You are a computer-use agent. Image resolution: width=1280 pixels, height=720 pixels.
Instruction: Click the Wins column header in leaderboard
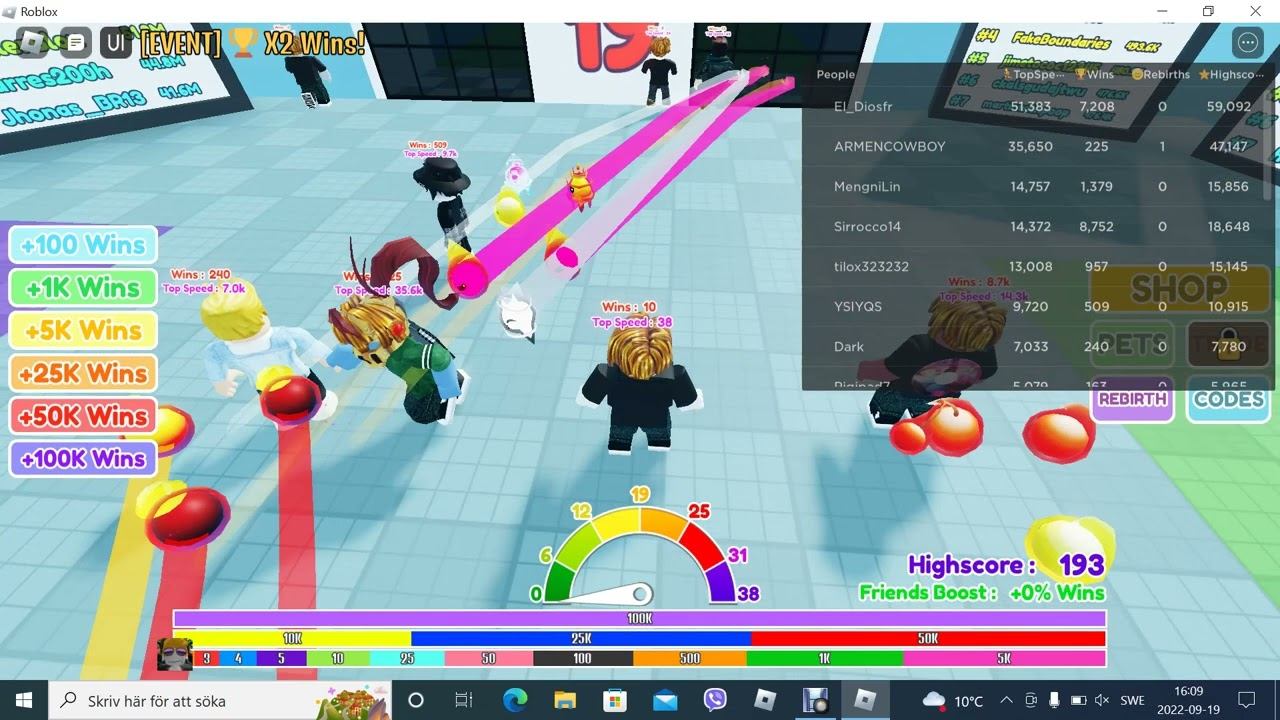(x=1094, y=74)
